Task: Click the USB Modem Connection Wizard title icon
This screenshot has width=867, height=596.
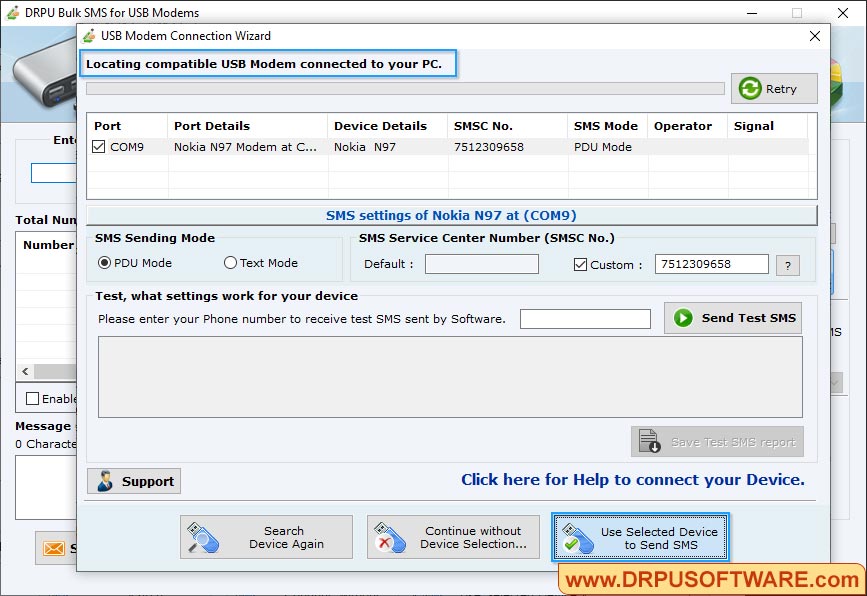Action: pos(89,36)
